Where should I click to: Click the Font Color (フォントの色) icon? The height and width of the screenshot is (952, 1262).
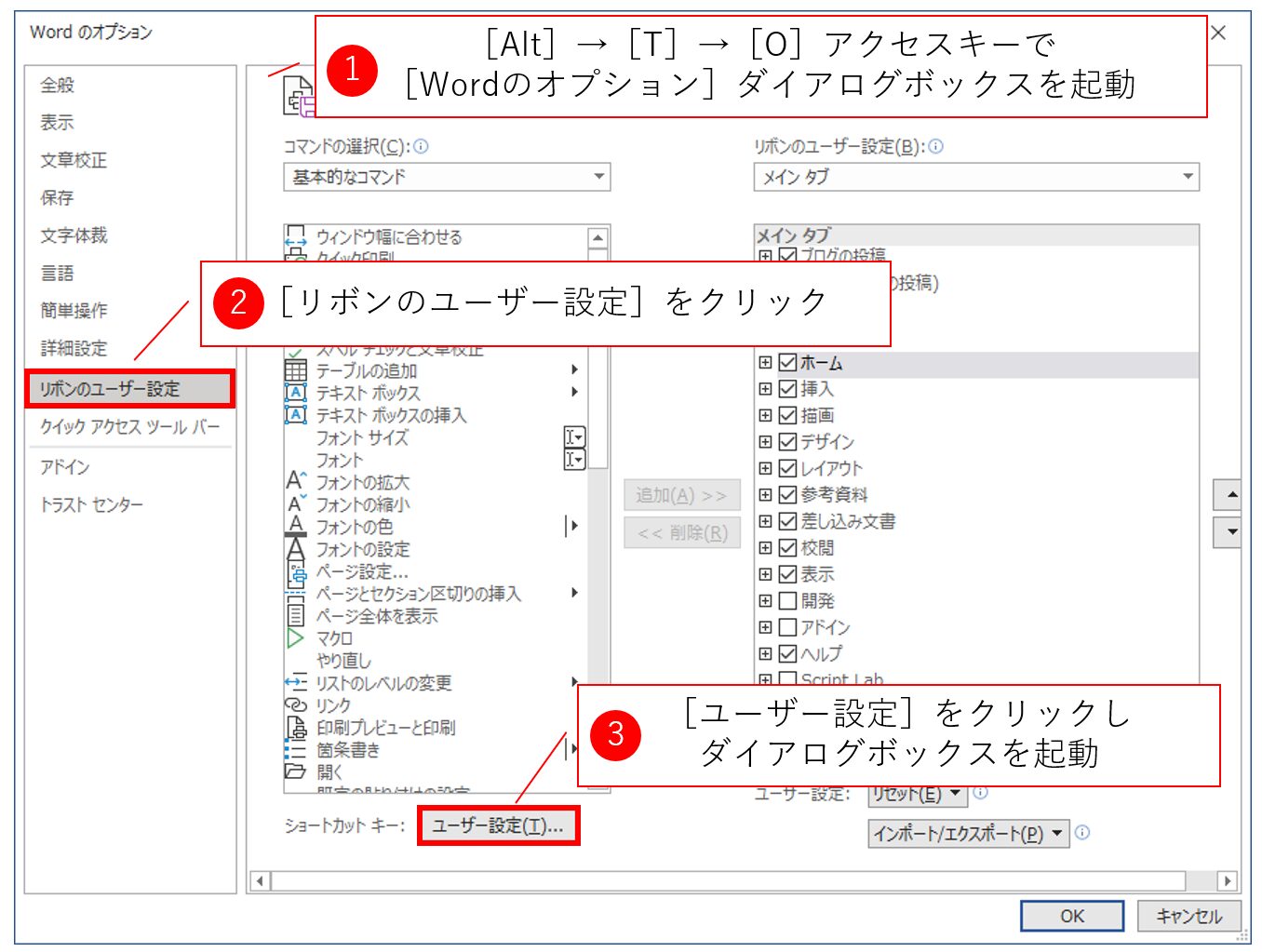pyautogui.click(x=295, y=526)
